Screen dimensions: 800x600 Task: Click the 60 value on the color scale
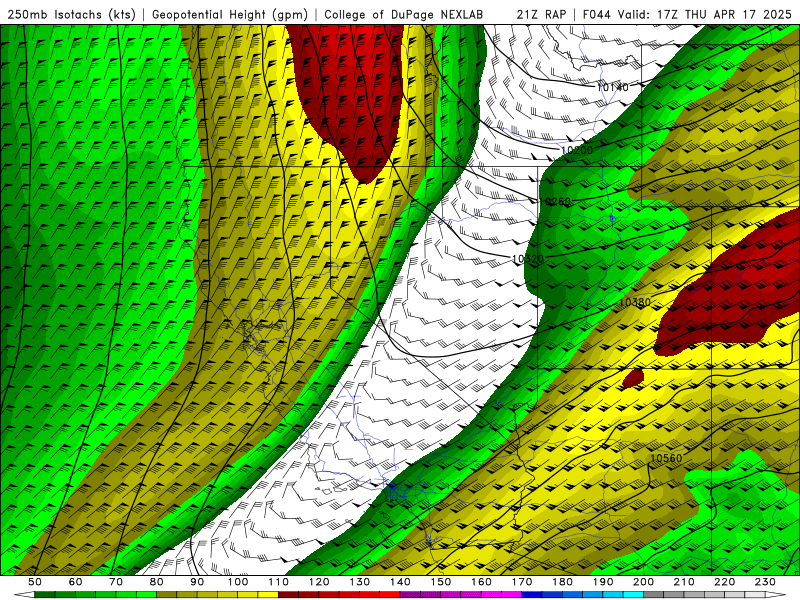tap(76, 582)
